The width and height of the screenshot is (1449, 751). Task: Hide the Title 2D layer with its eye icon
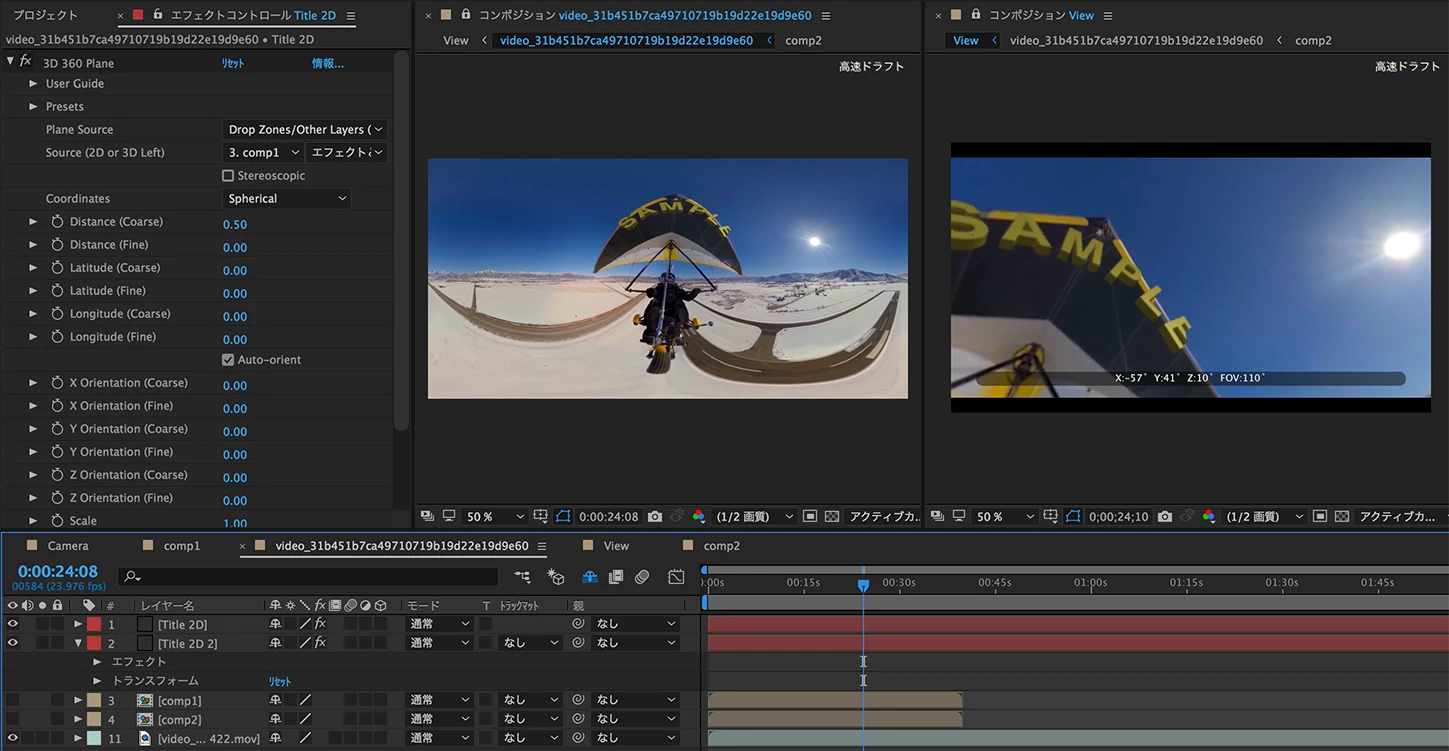(x=13, y=624)
